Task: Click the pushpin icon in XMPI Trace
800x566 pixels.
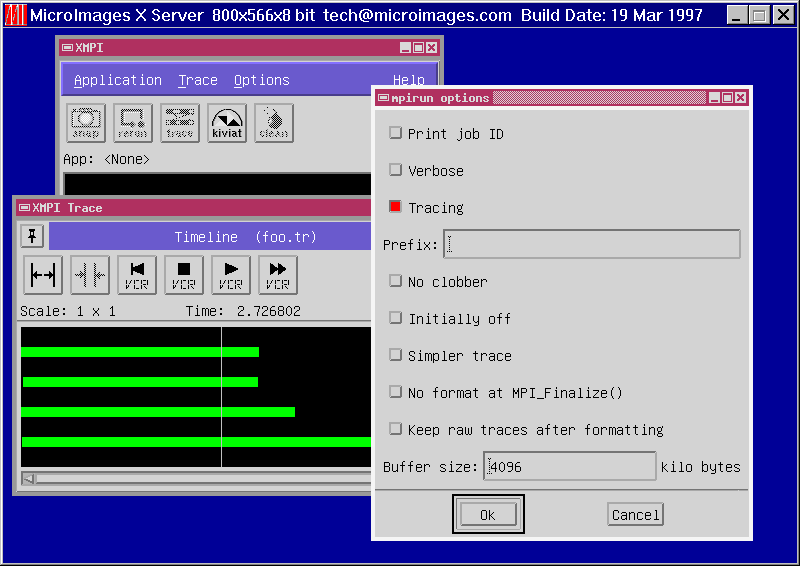Action: pyautogui.click(x=33, y=236)
